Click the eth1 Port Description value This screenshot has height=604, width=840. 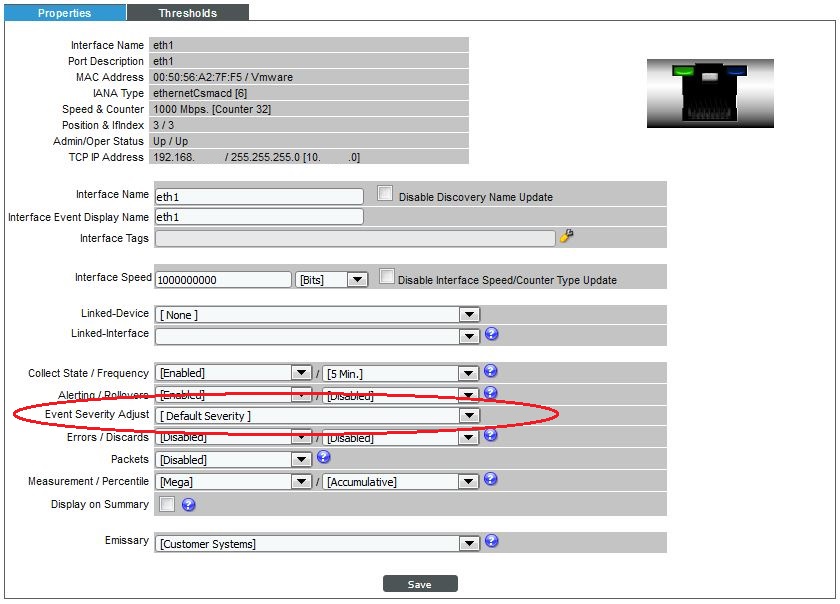click(163, 61)
